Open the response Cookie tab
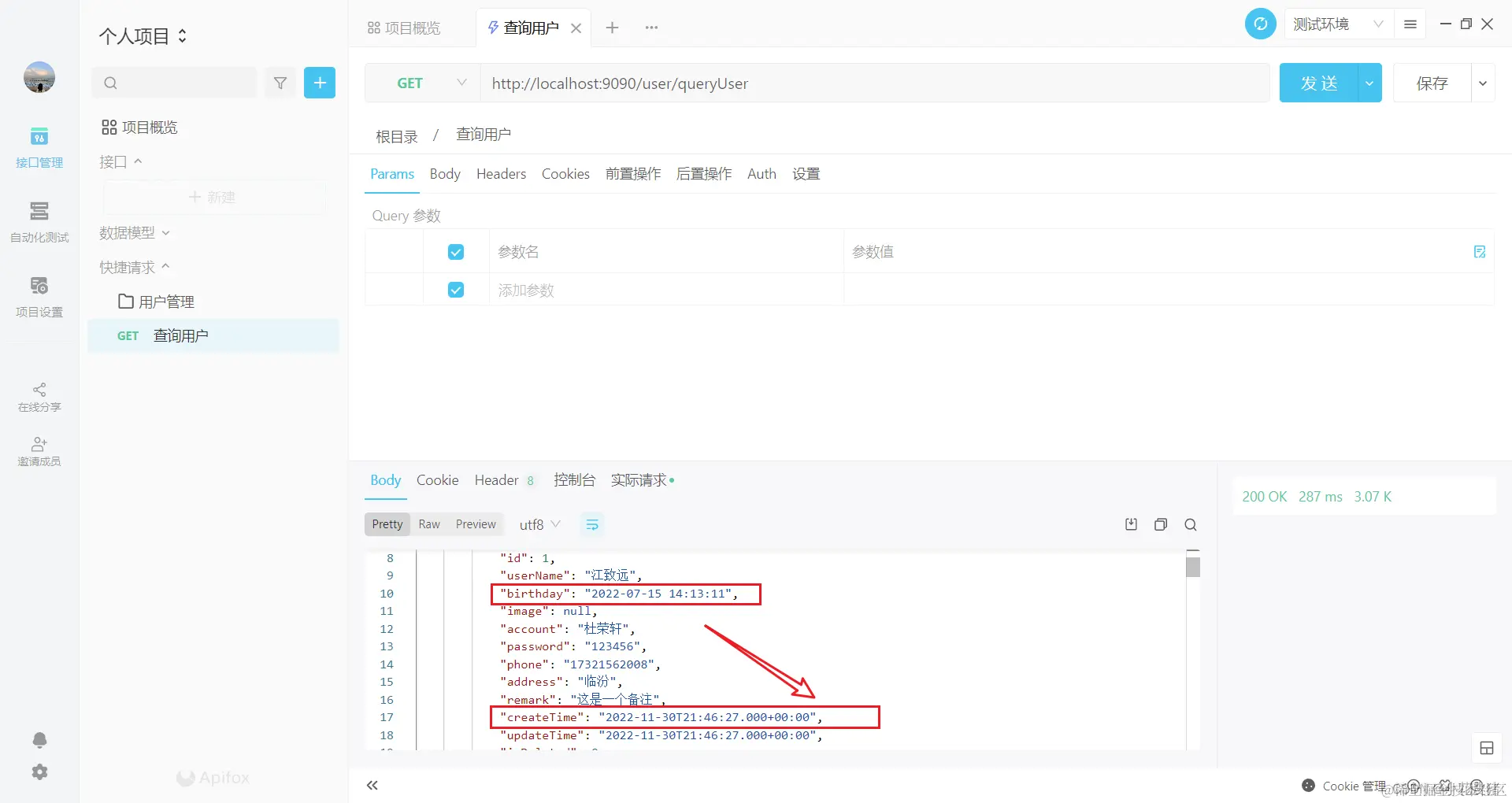Viewport: 1512px width, 803px height. click(x=437, y=480)
